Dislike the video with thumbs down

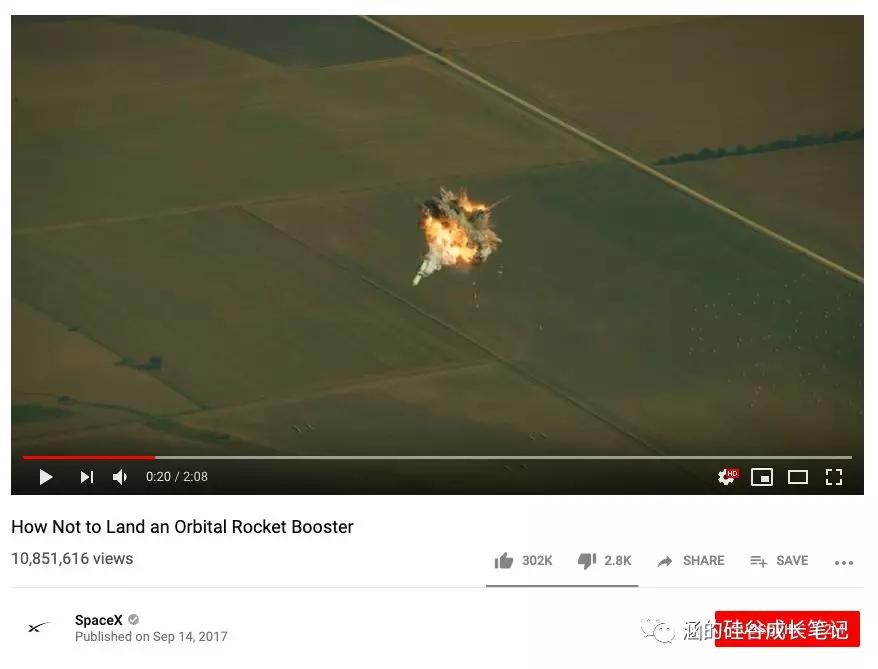coord(587,560)
